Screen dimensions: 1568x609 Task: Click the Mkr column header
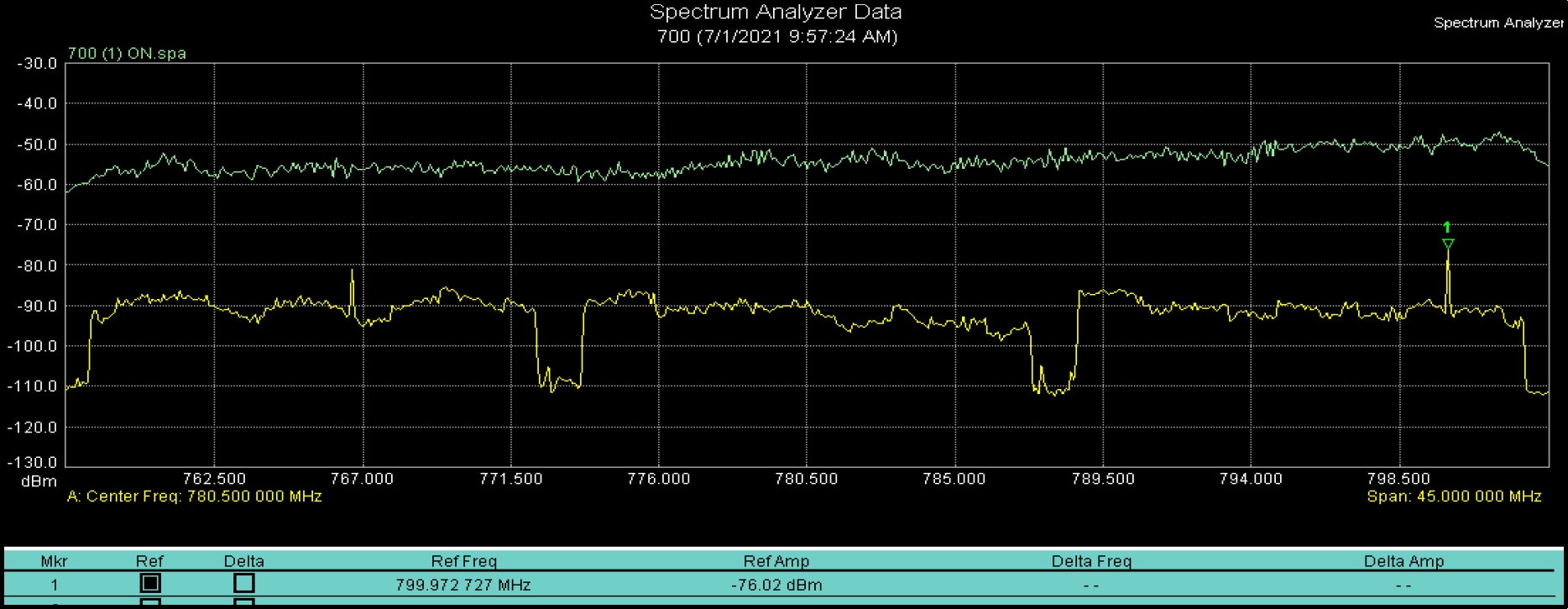coord(55,561)
